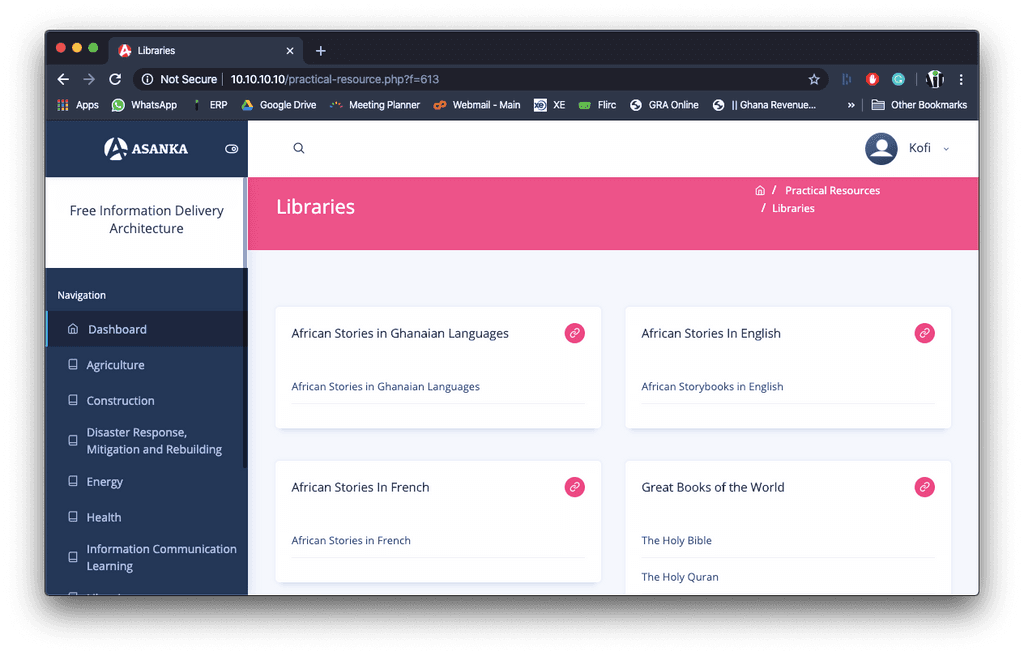Image resolution: width=1024 pixels, height=655 pixels.
Task: Select Information Communication Learning item
Action: pos(146,558)
